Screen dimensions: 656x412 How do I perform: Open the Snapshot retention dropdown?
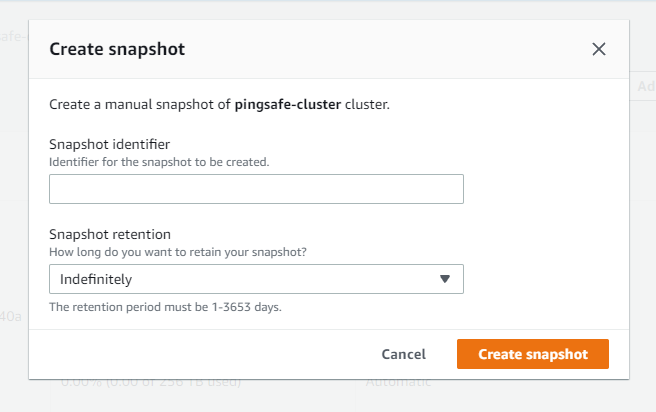[x=256, y=279]
